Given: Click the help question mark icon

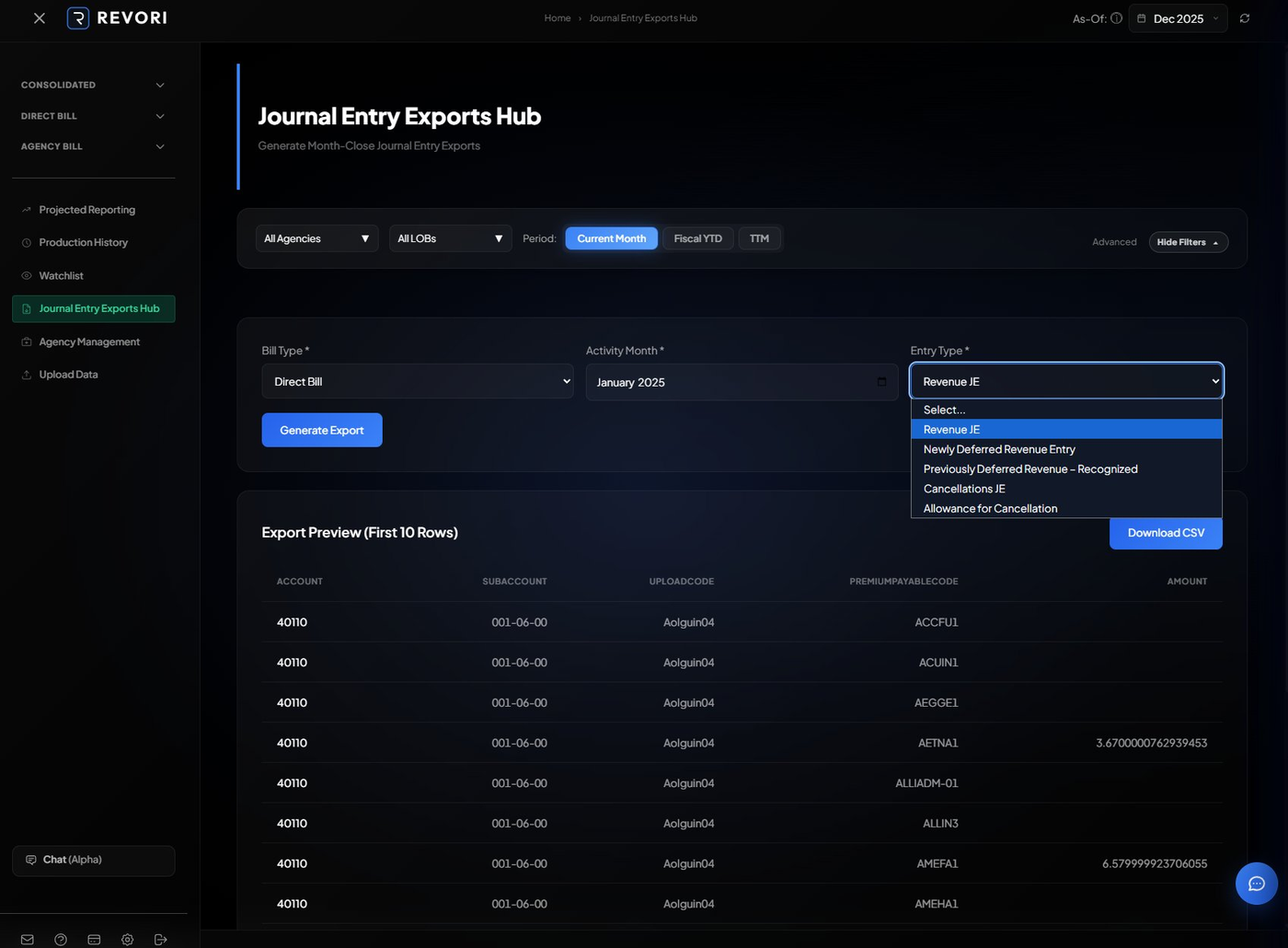Looking at the screenshot, I should pyautogui.click(x=61, y=940).
